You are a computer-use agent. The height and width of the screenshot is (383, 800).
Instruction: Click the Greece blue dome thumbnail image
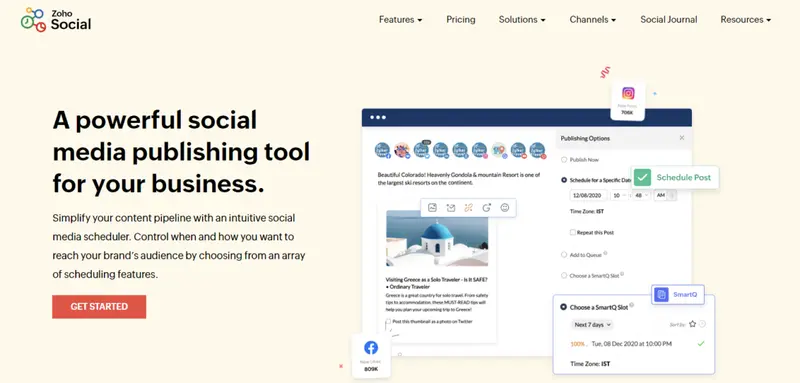437,238
